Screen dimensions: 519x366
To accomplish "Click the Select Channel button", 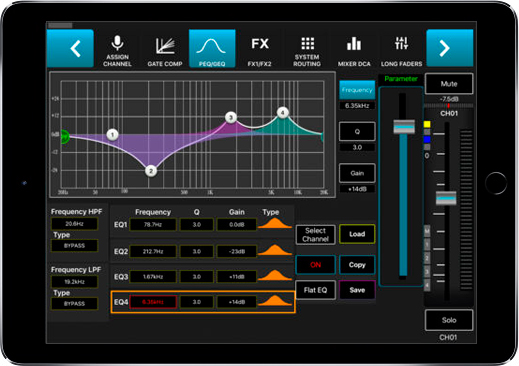I will (x=315, y=235).
